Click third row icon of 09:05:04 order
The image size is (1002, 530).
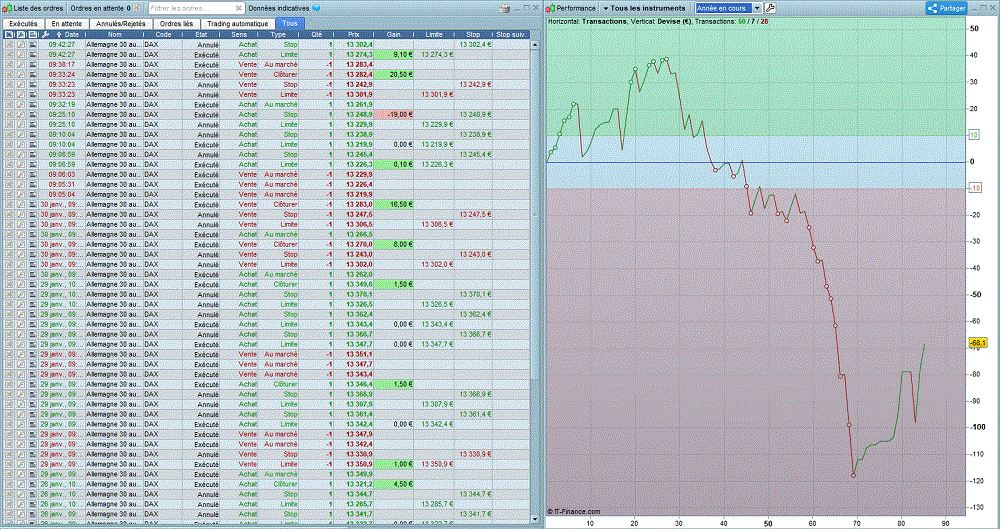pos(33,194)
